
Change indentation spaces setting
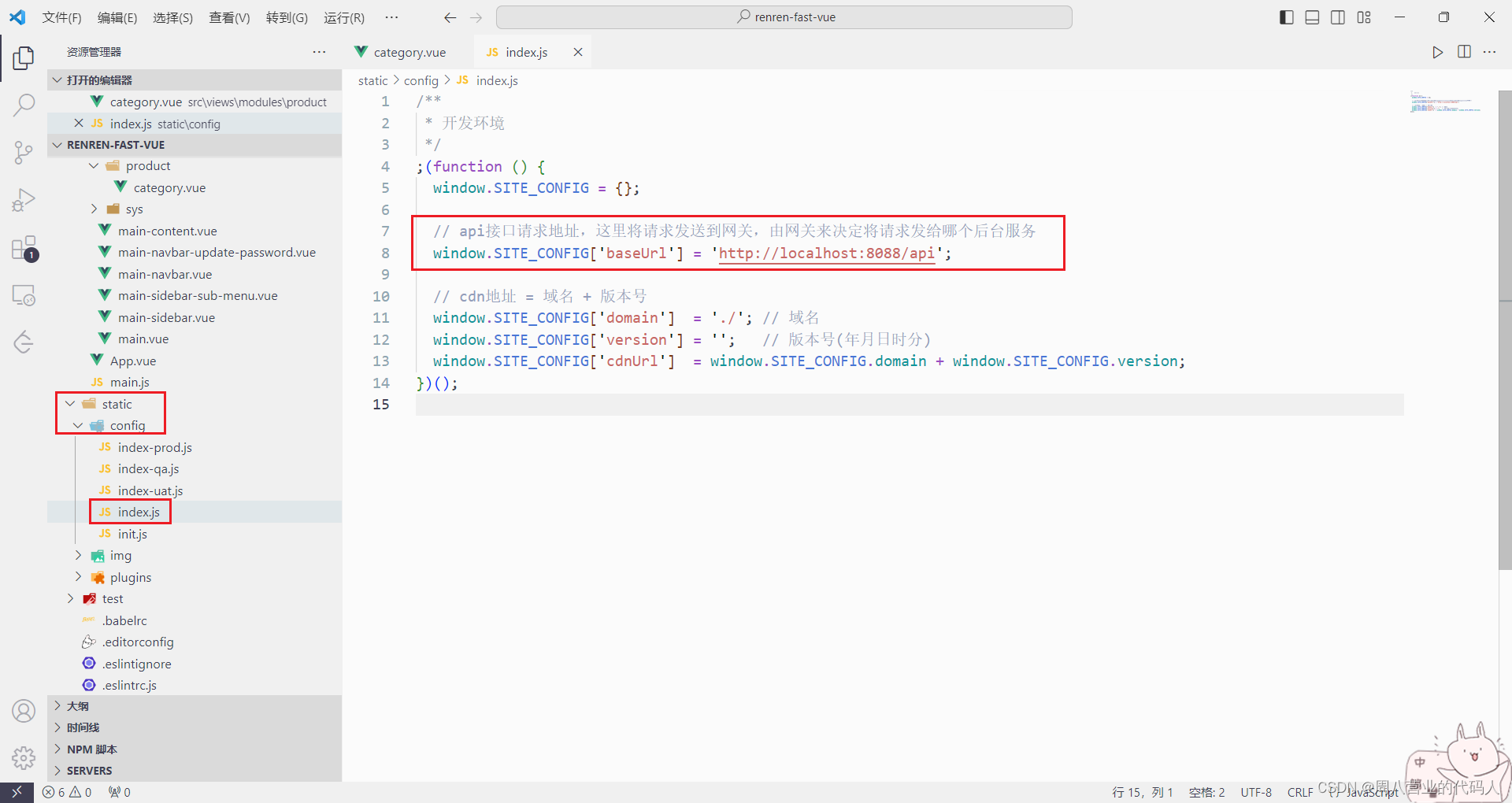tap(1207, 792)
